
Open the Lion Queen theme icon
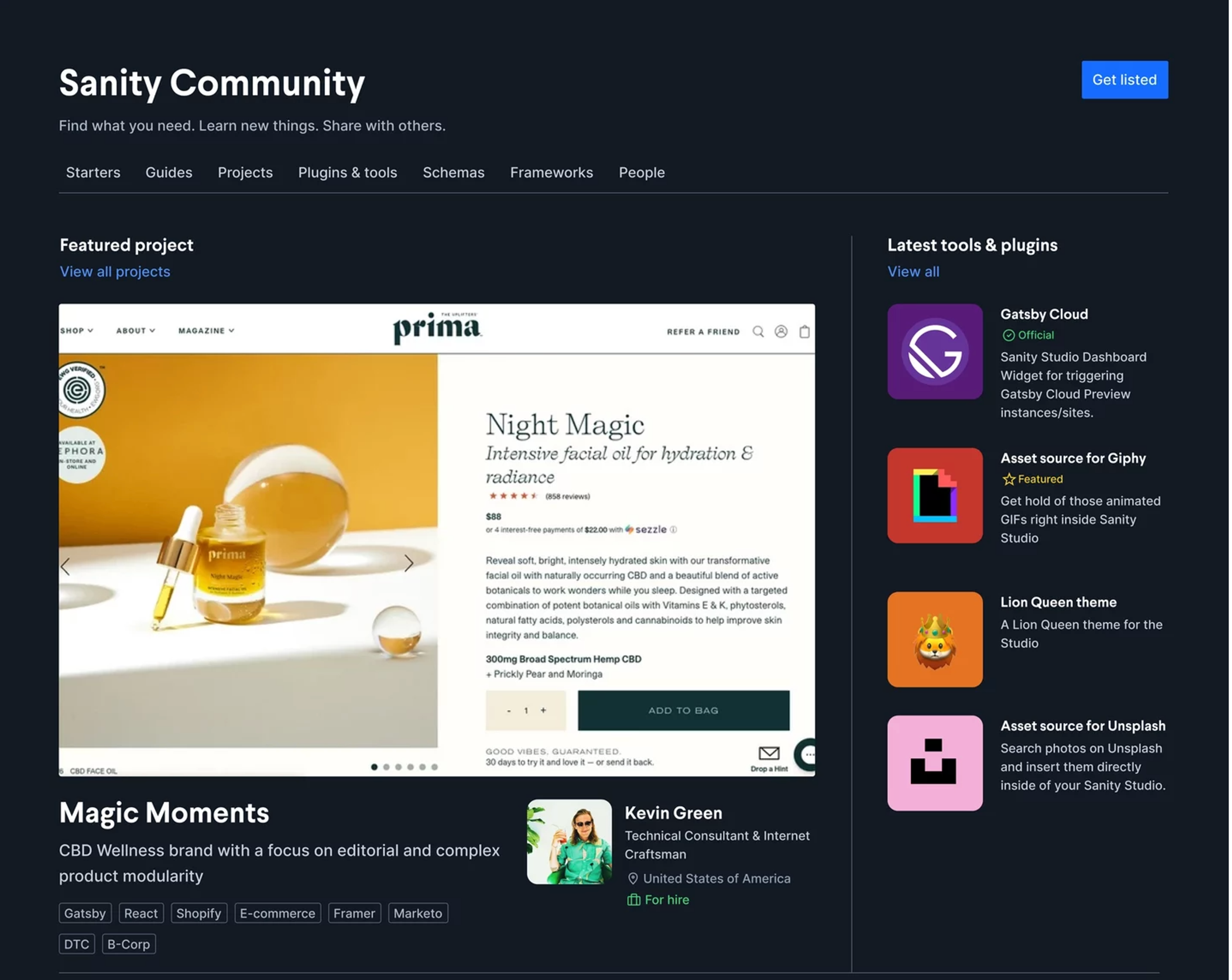935,639
